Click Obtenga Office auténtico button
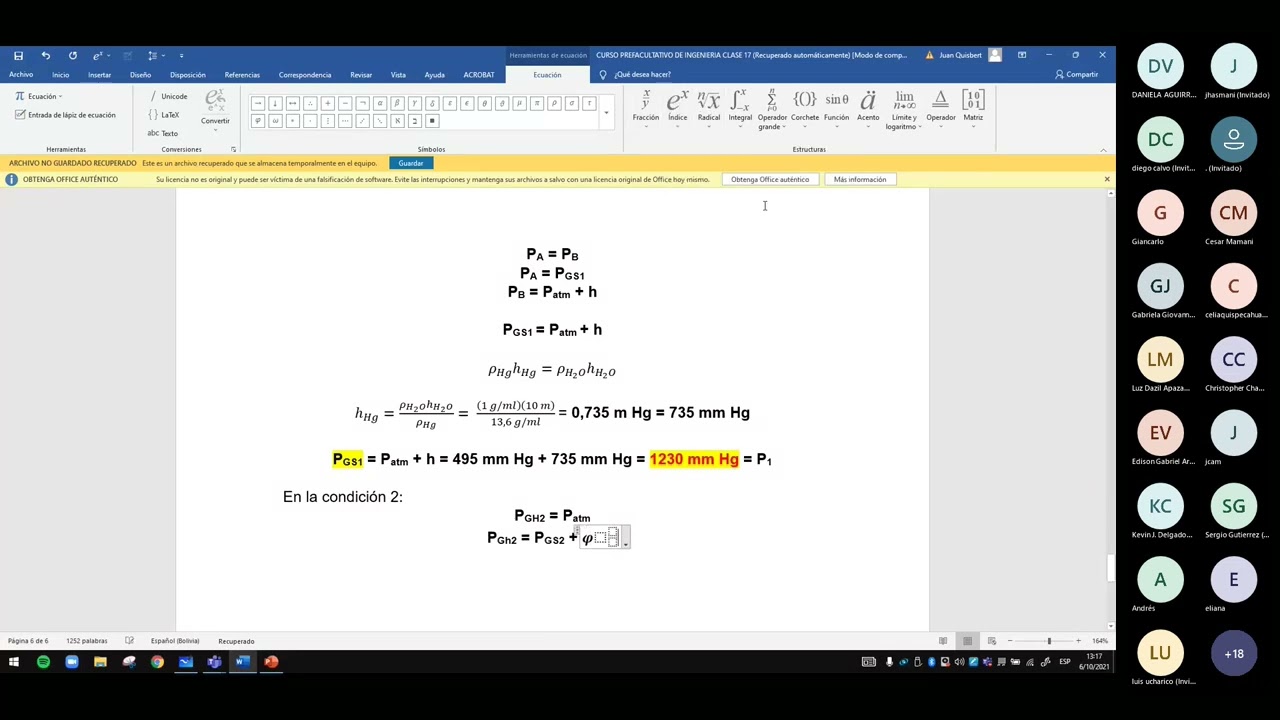Screen dimensions: 1280x720 tap(770, 179)
